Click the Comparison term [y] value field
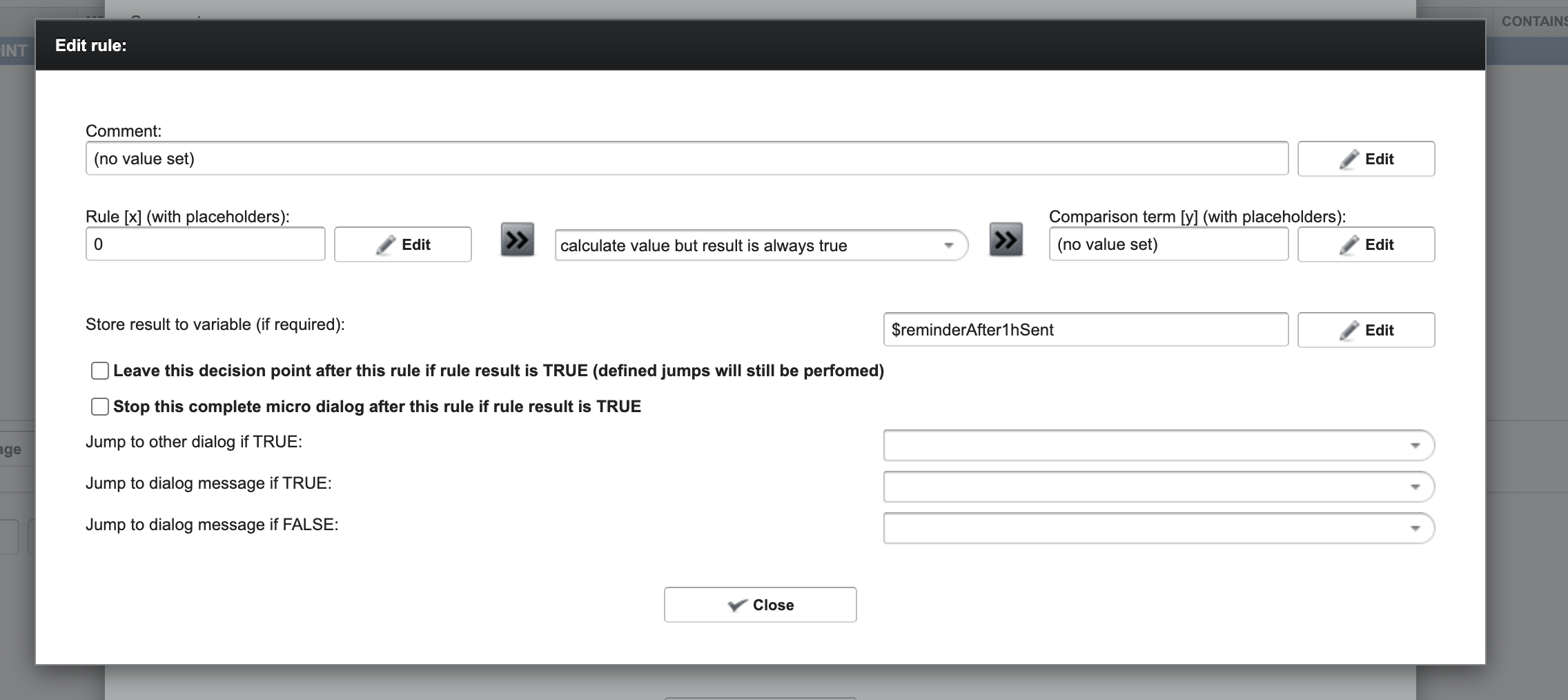Screen dimensions: 1568x700 1168,244
